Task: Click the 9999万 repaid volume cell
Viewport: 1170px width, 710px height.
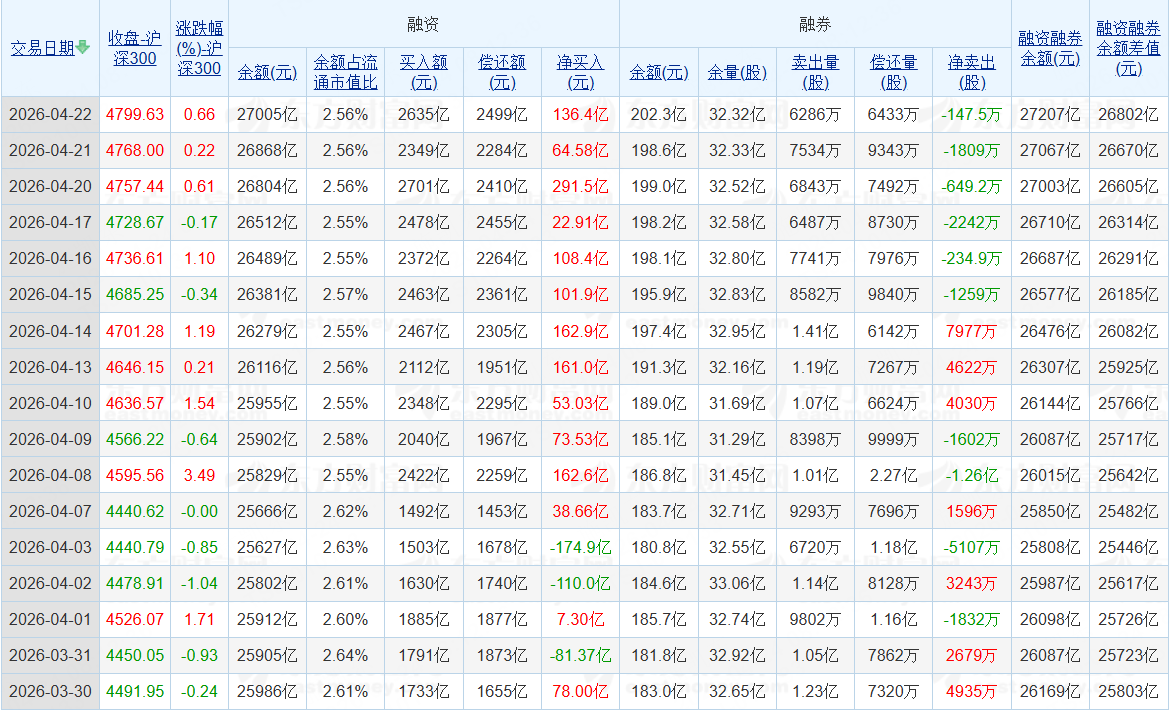Action: [x=894, y=439]
